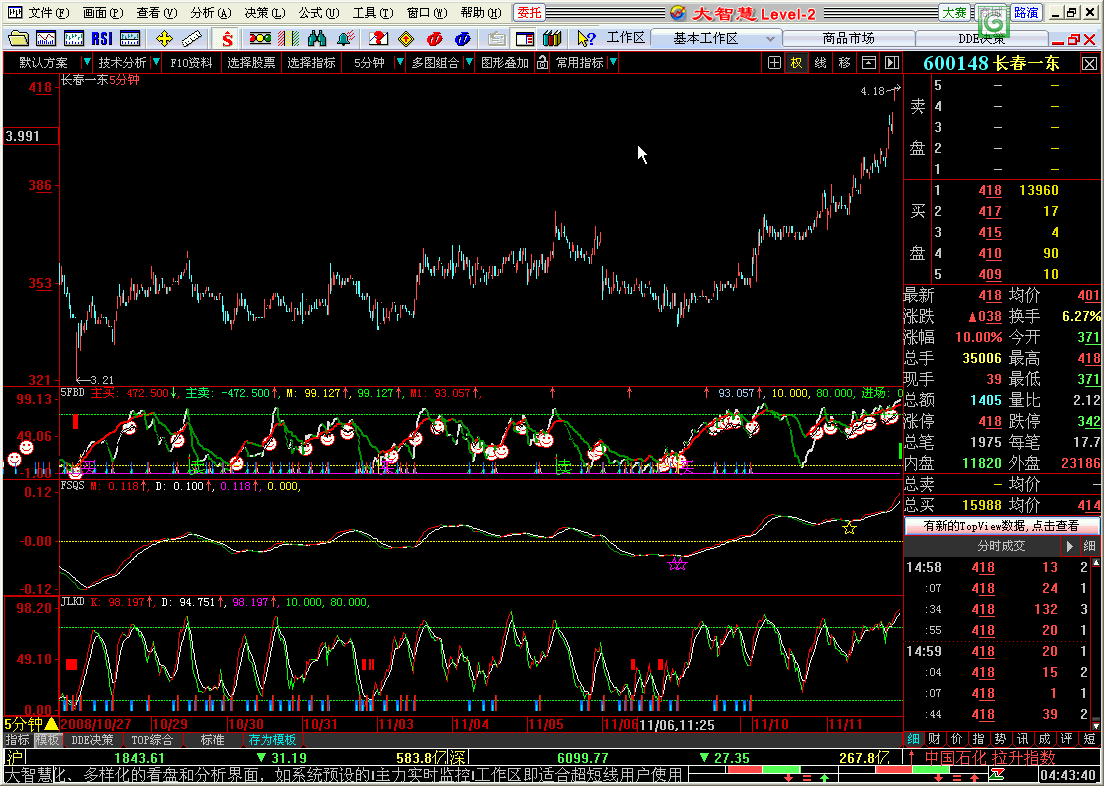Click the 大赛 button
The width and height of the screenshot is (1104, 786).
pyautogui.click(x=955, y=13)
